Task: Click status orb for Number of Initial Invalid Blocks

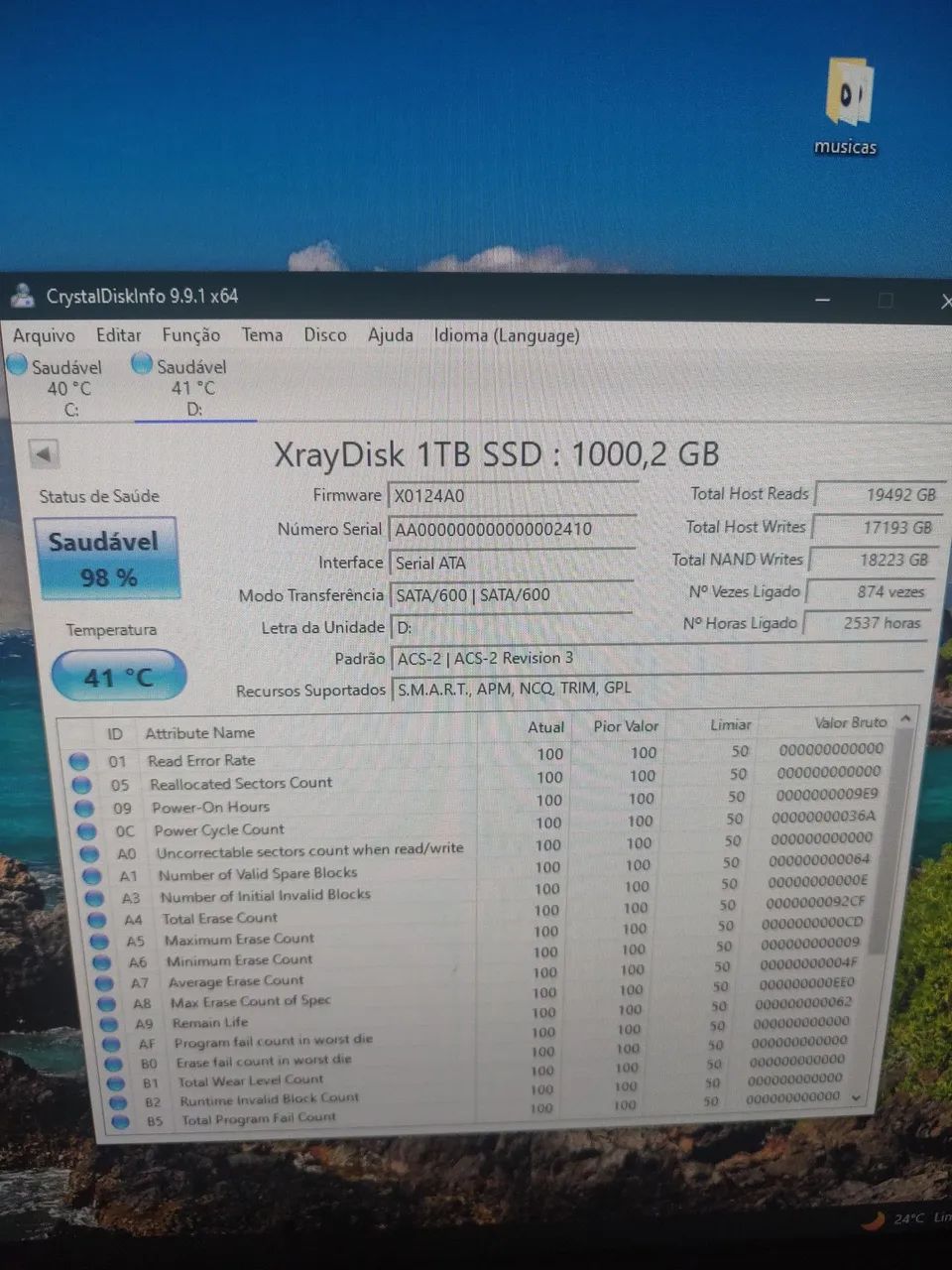Action: (x=95, y=899)
